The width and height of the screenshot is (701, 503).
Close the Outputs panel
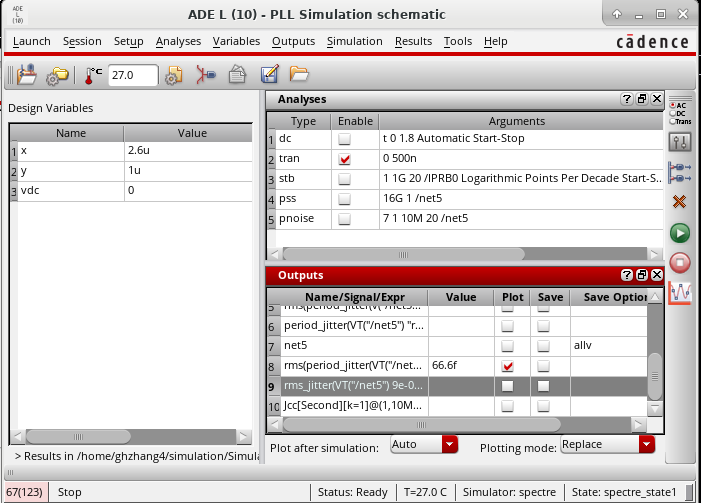tap(657, 275)
